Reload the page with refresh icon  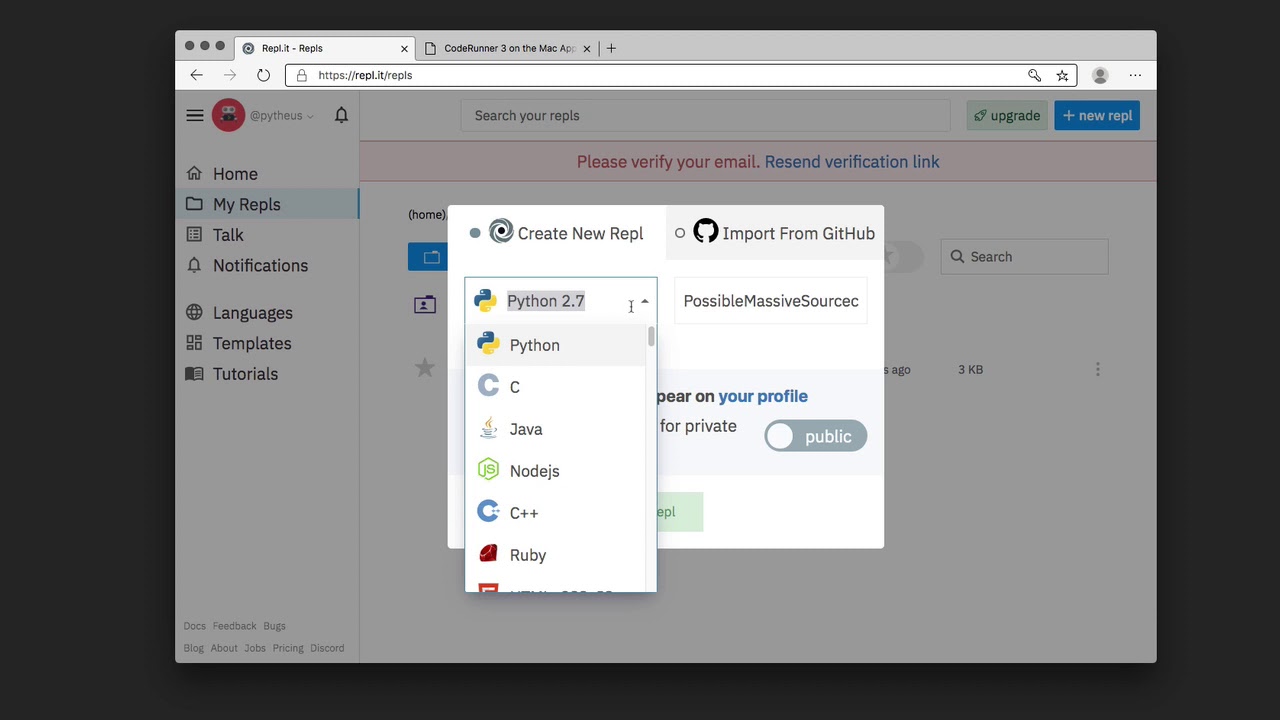click(263, 75)
